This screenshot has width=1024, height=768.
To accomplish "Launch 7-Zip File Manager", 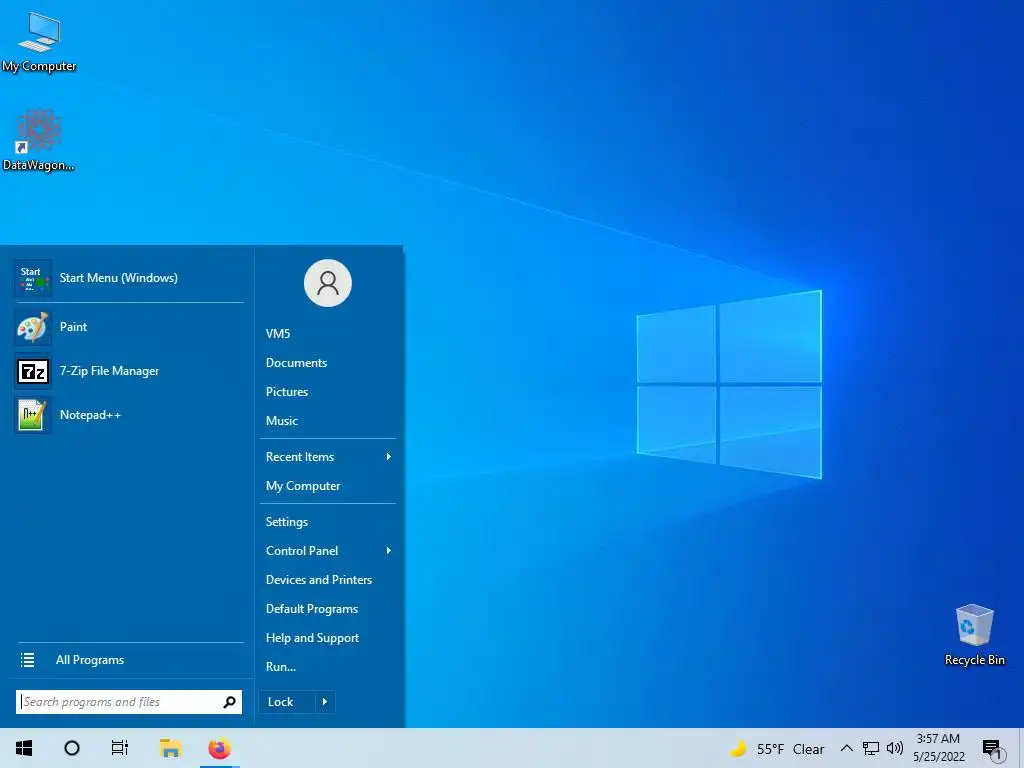I will point(129,371).
